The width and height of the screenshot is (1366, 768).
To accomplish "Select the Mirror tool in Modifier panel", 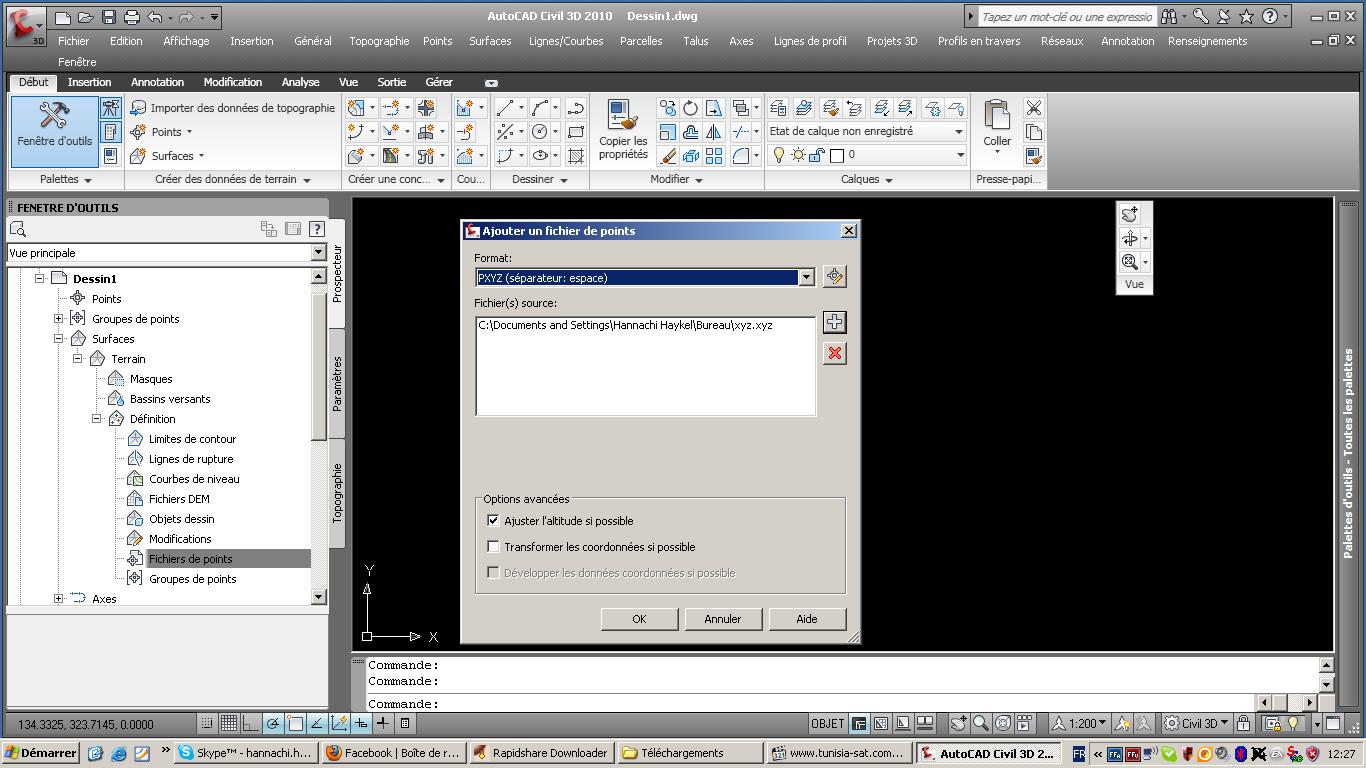I will tap(714, 131).
